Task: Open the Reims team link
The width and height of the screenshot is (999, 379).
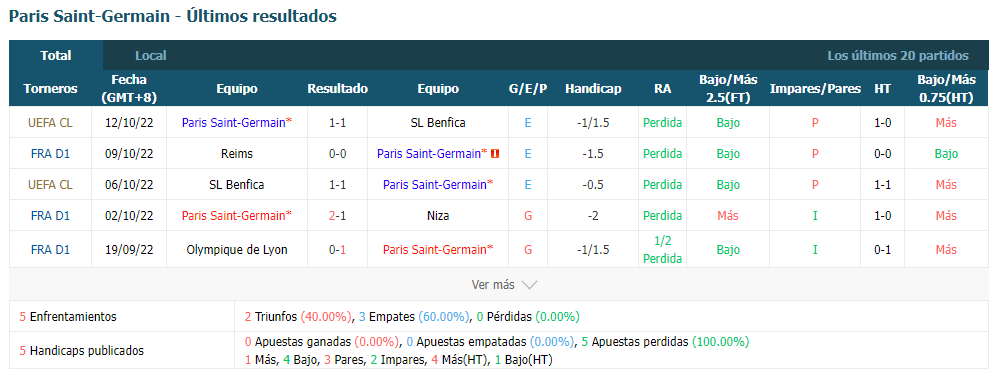Action: (237, 154)
